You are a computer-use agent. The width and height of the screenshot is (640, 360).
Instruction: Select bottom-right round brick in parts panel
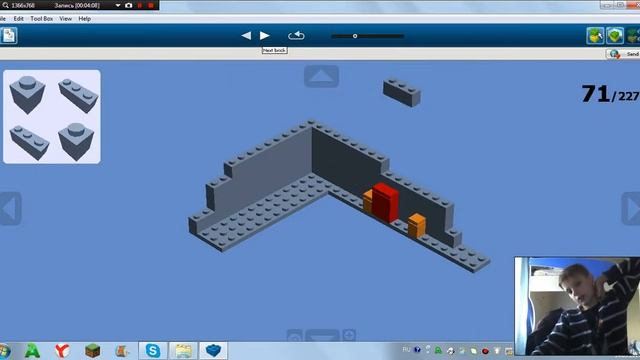76,141
